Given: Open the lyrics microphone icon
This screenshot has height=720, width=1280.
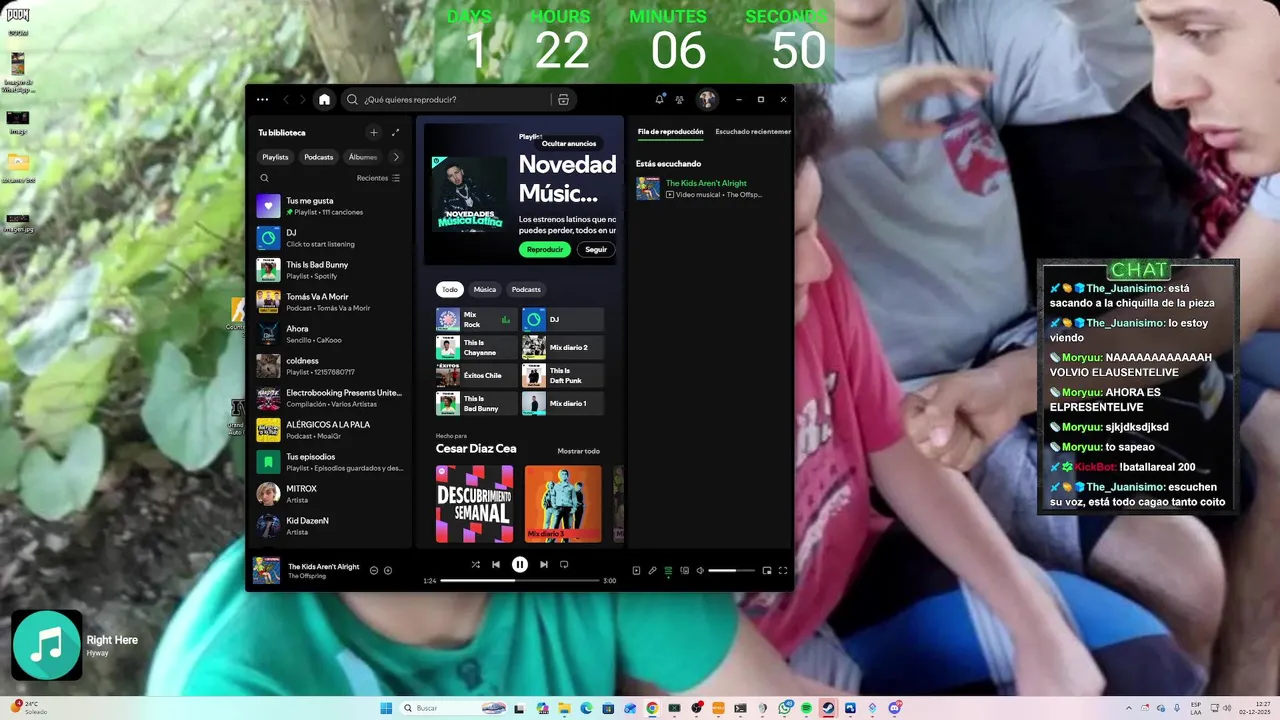Looking at the screenshot, I should click(652, 570).
